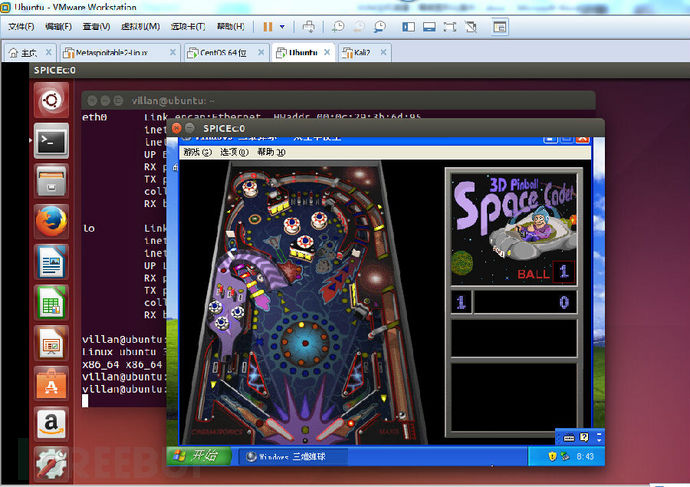Open VMware 编辑(E) menu
The image size is (690, 487).
point(58,27)
